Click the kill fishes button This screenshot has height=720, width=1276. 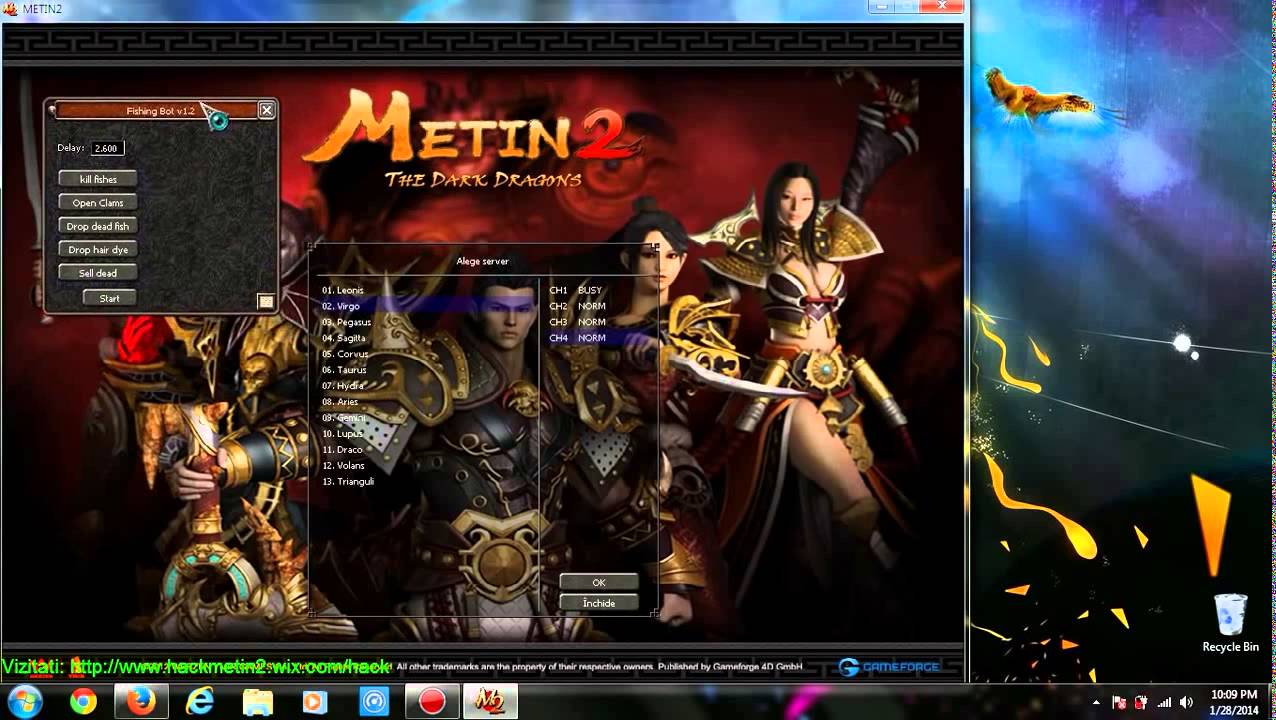(x=98, y=179)
